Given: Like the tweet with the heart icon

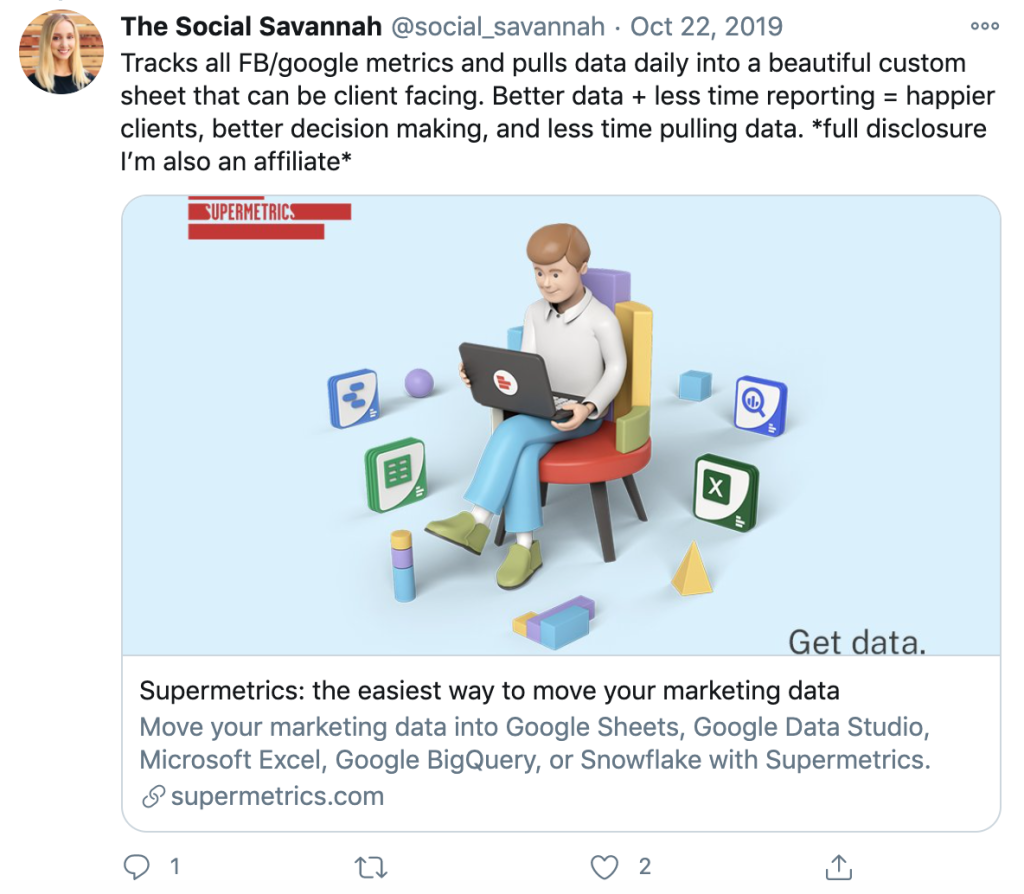Looking at the screenshot, I should [x=604, y=867].
